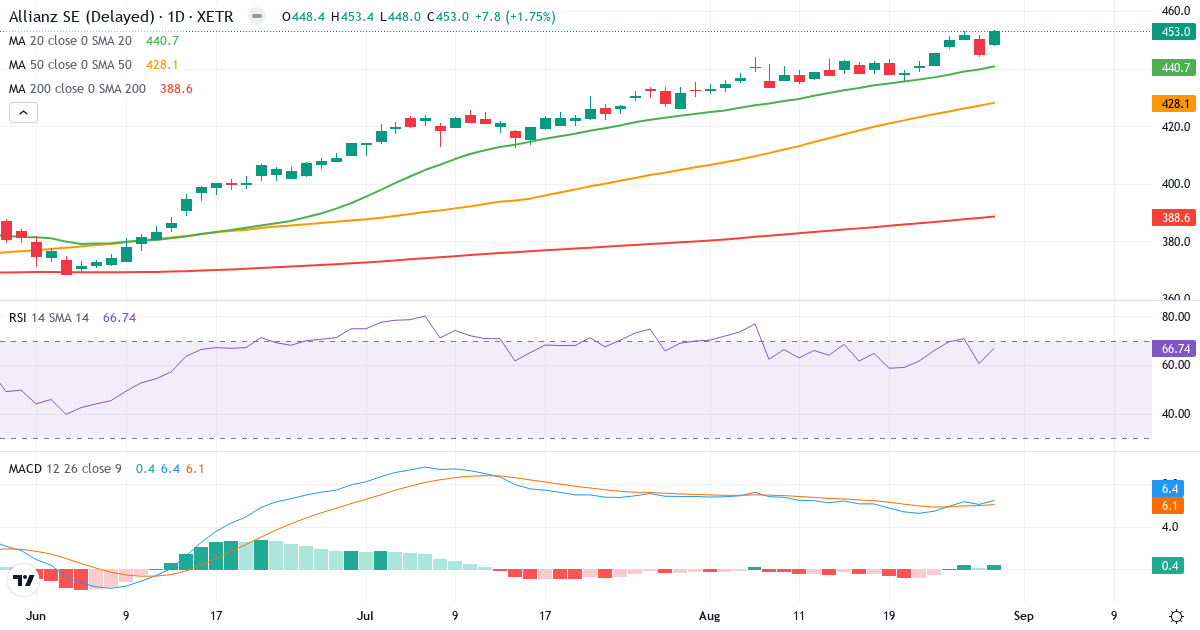Image resolution: width=1200 pixels, height=630 pixels.
Task: Click the green 440.7 MA price tag
Action: pyautogui.click(x=1175, y=67)
